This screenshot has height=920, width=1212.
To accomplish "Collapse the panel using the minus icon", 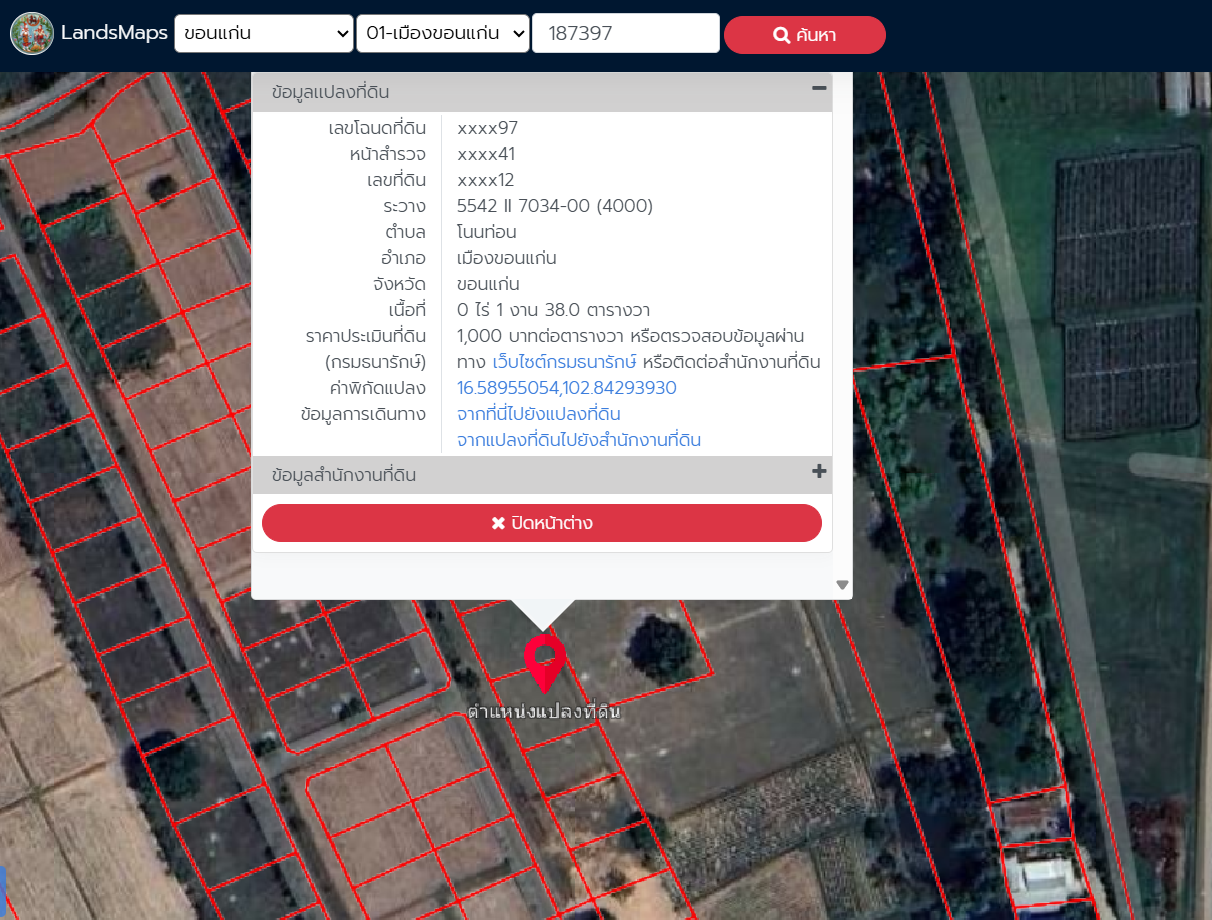I will 819,89.
